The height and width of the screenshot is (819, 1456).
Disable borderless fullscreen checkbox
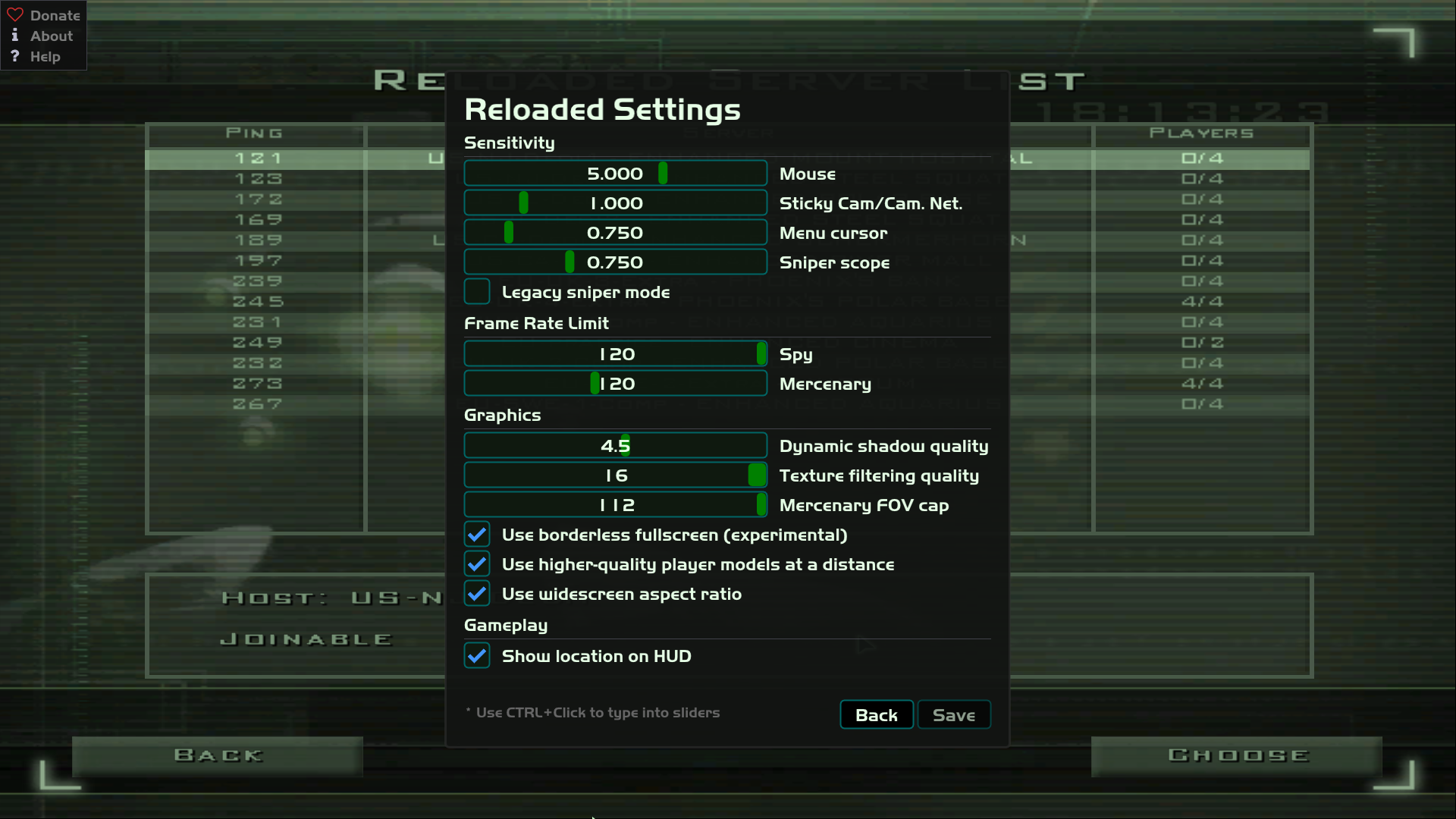click(477, 535)
